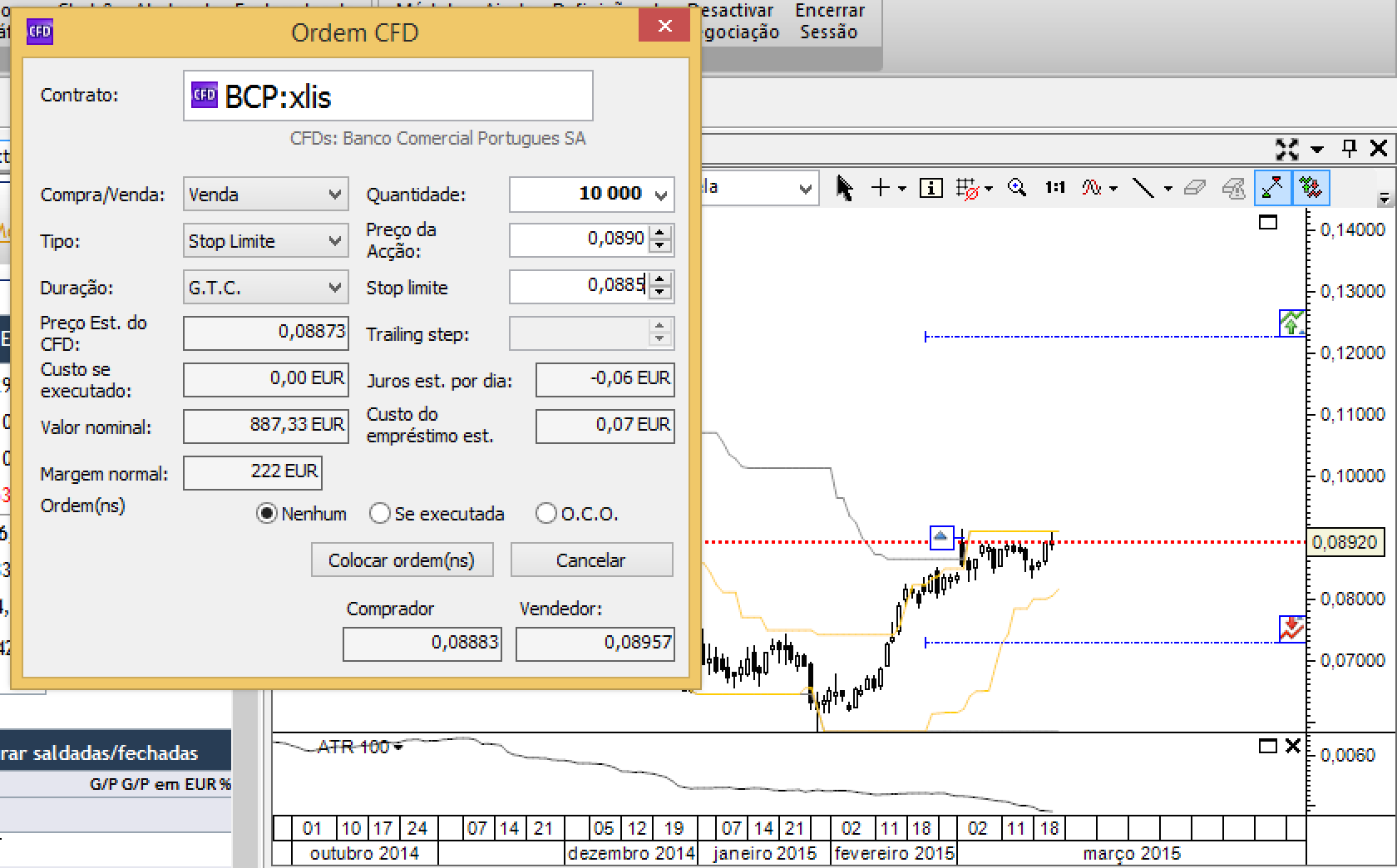
Task: Open the indicators/studies wave icon
Action: pos(1092,188)
